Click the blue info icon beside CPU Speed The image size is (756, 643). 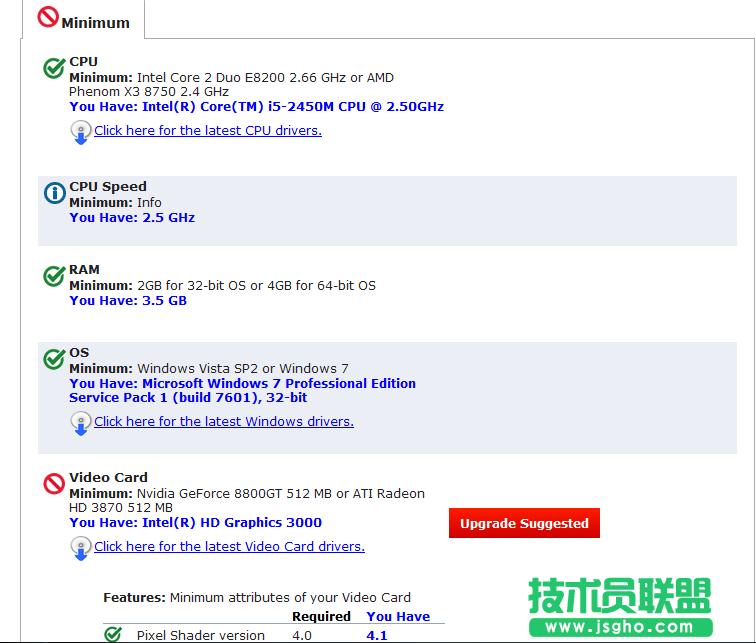[54, 193]
